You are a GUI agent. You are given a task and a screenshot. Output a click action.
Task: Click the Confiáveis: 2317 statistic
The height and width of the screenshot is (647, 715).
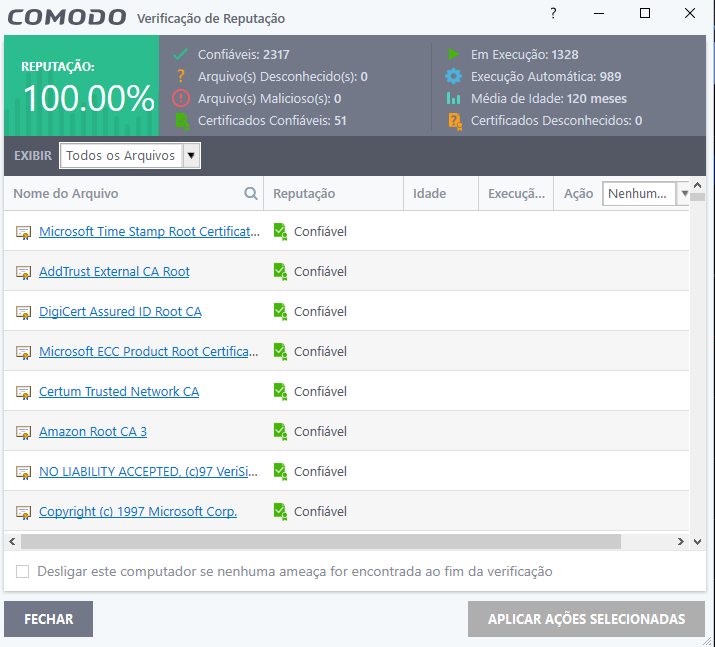pyautogui.click(x=244, y=55)
